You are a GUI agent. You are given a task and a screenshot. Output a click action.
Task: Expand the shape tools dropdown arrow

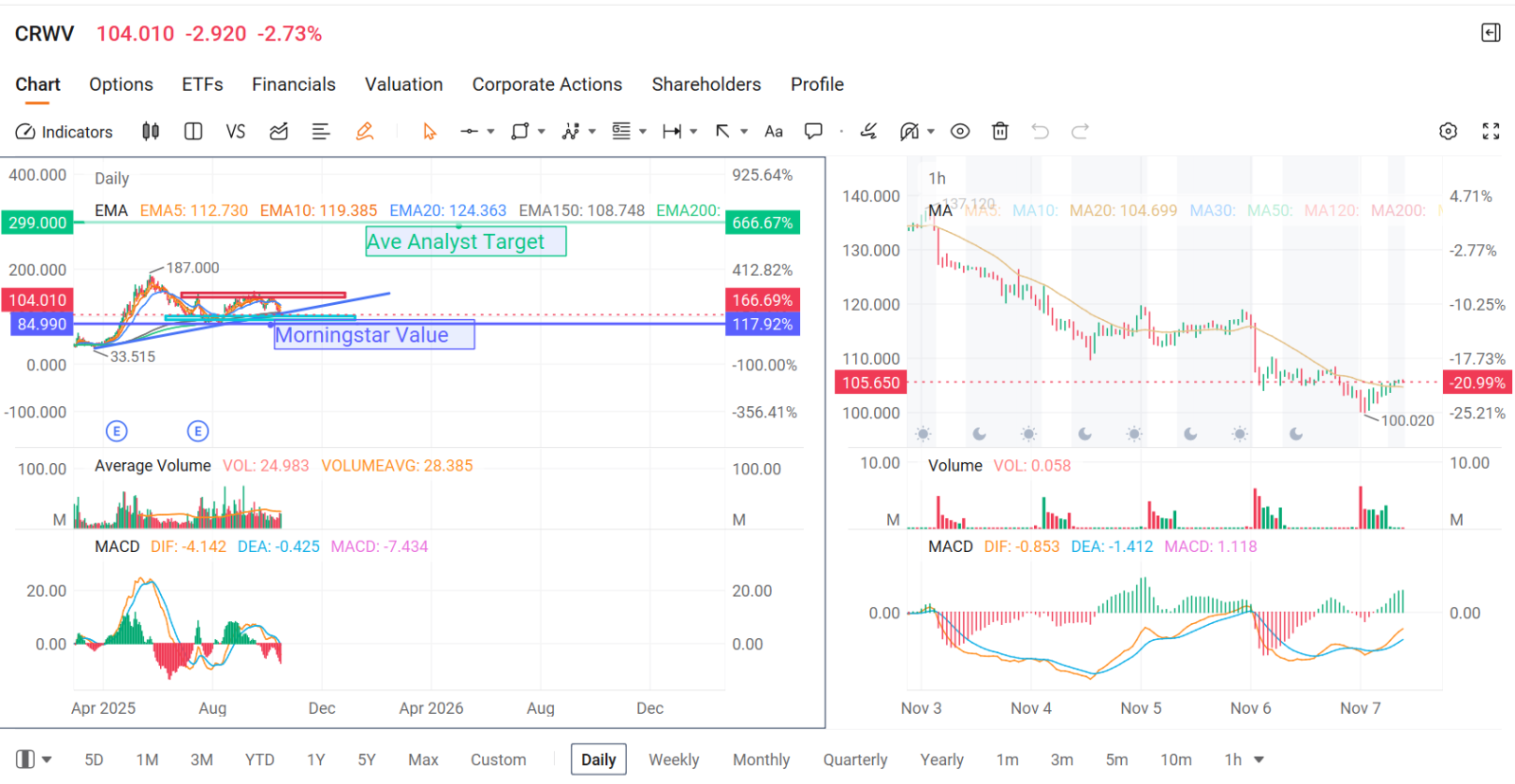(542, 132)
